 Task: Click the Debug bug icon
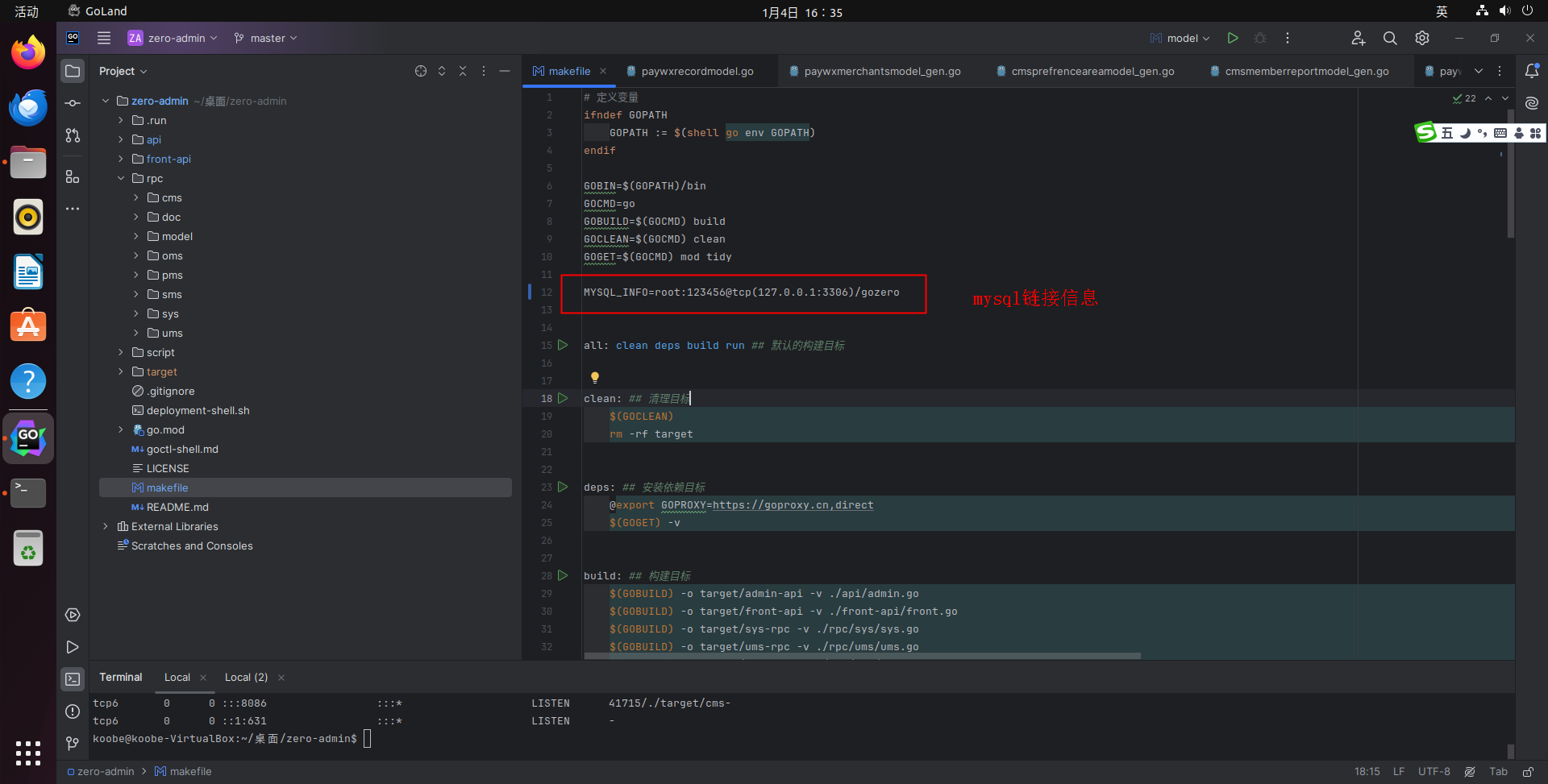coord(1260,38)
